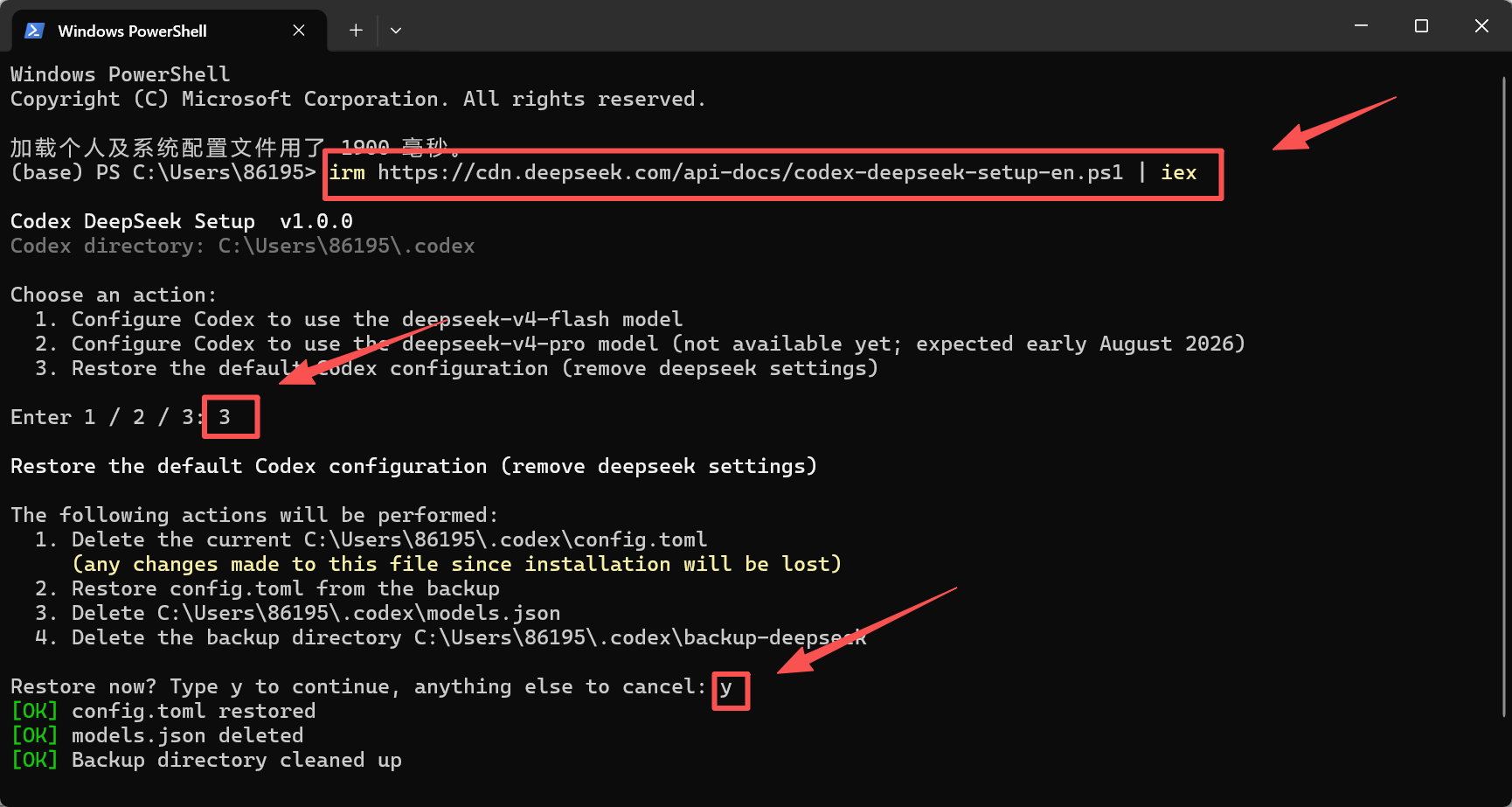This screenshot has height=807, width=1512.
Task: Click the 'Choose an action:' line
Action: [114, 295]
